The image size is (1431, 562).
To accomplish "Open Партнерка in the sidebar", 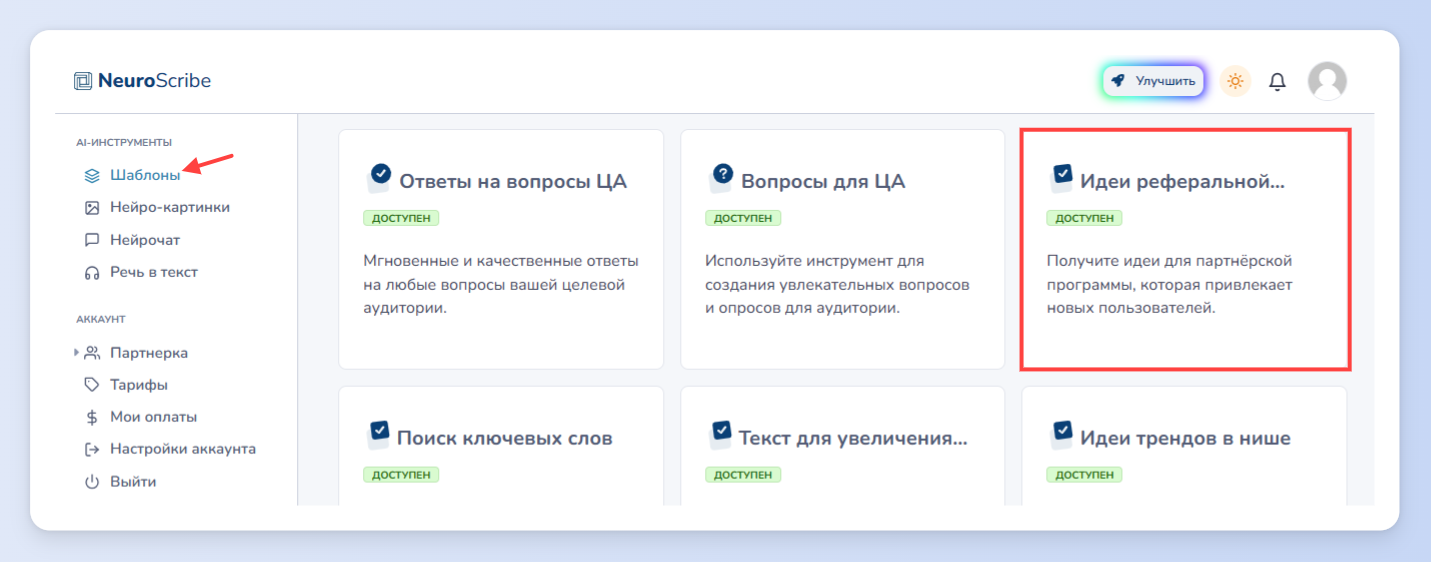I will click(149, 353).
